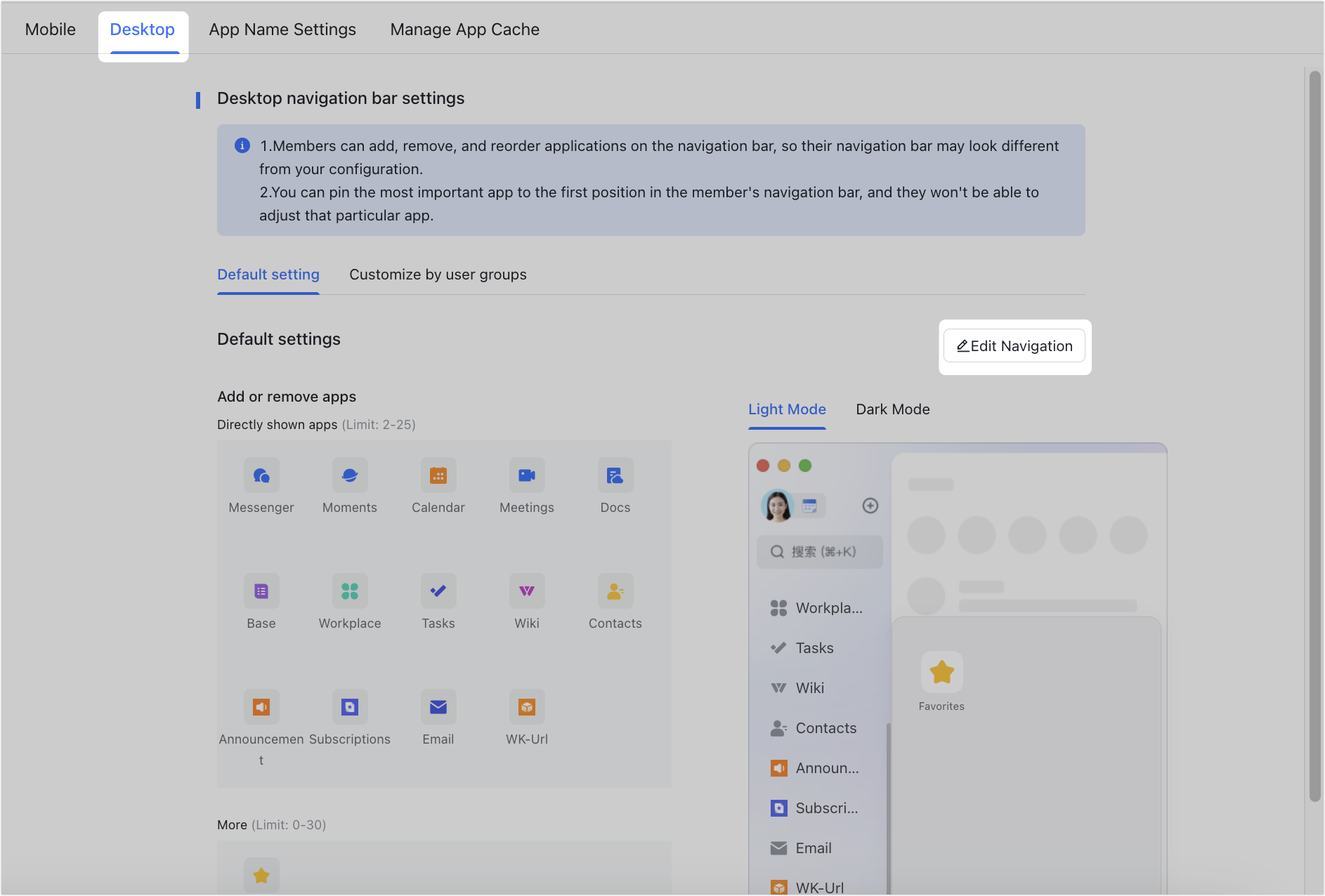Click the search field in preview
The width and height of the screenshot is (1325, 896).
(820, 552)
